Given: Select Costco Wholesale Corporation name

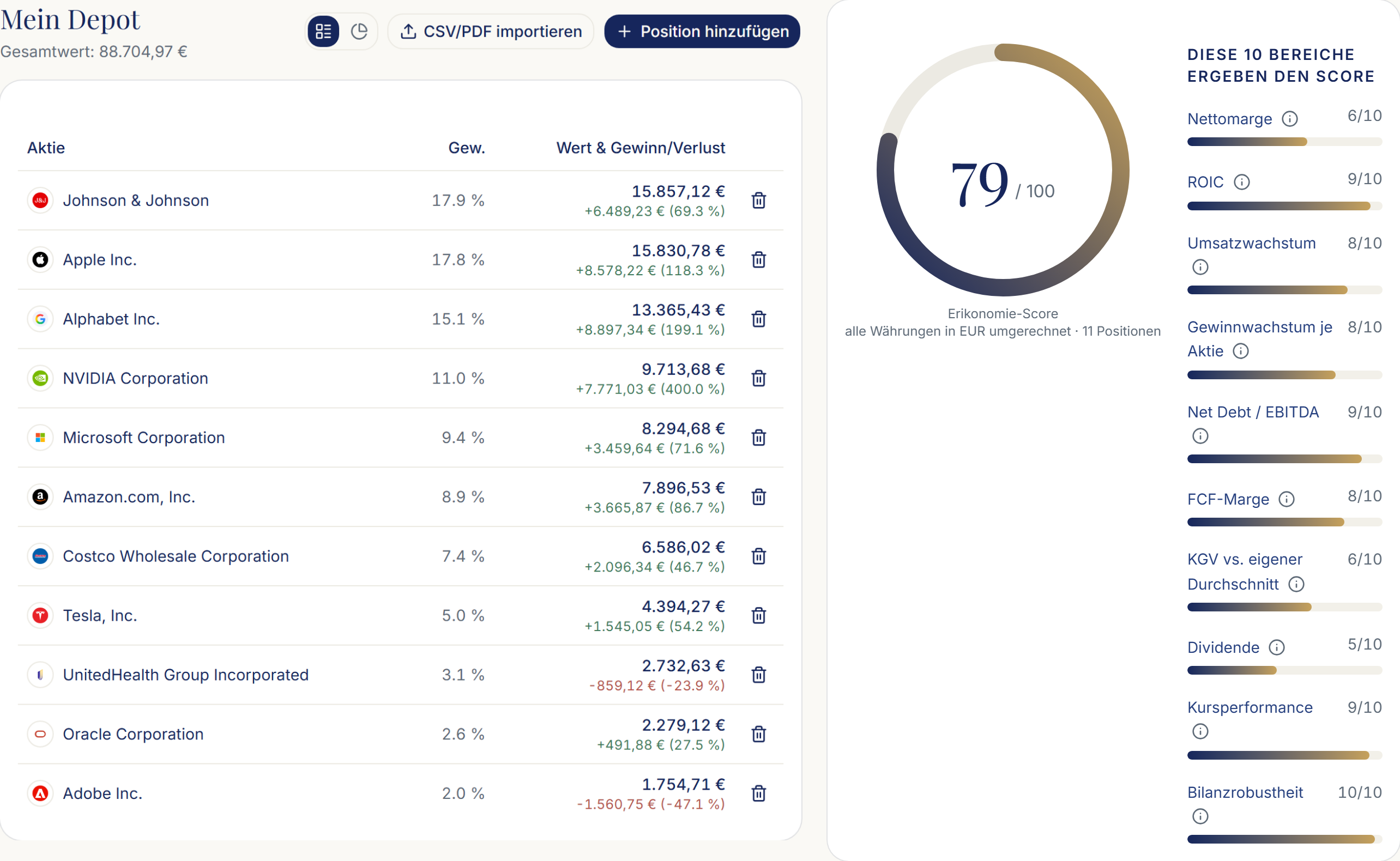Looking at the screenshot, I should [x=176, y=556].
